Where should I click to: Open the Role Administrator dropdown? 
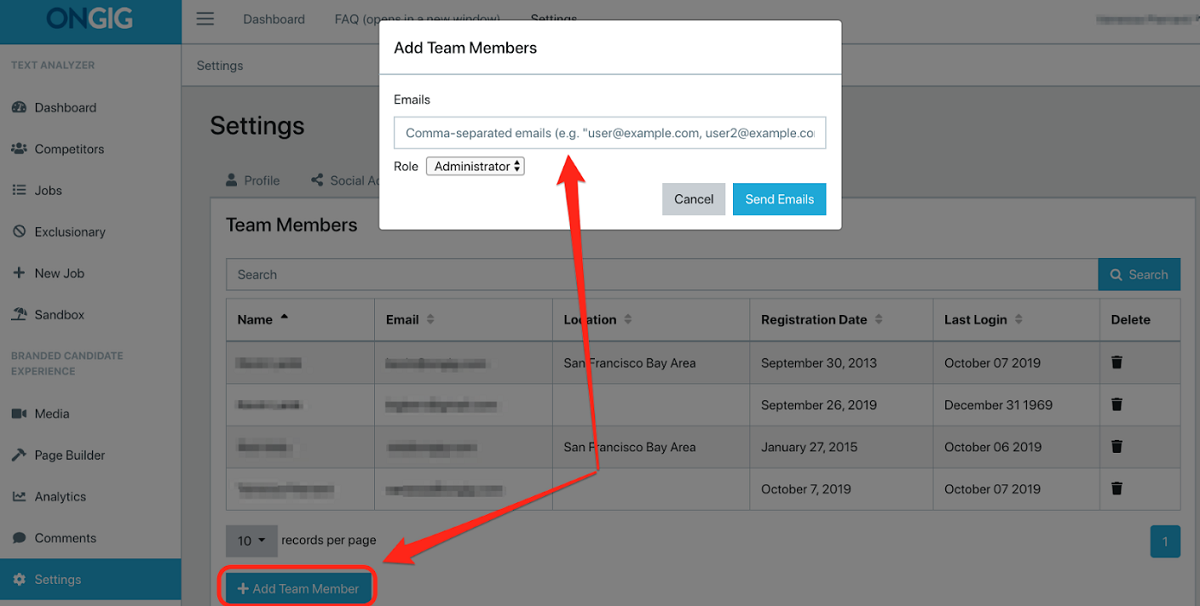pyautogui.click(x=475, y=166)
